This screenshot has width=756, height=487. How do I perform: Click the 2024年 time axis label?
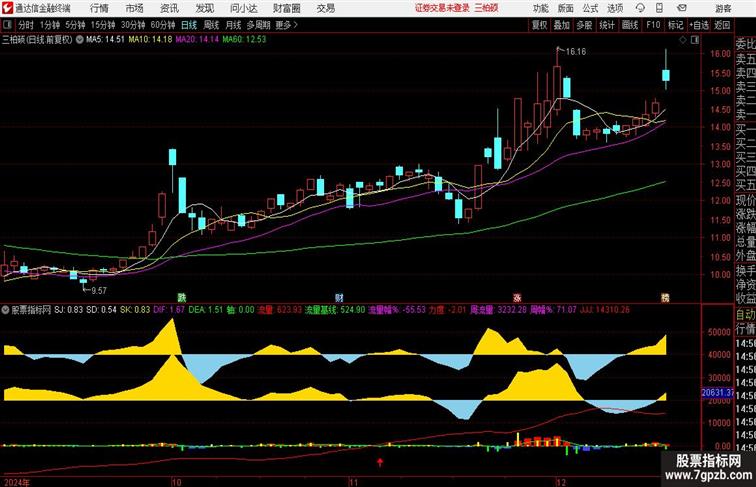pyautogui.click(x=15, y=482)
